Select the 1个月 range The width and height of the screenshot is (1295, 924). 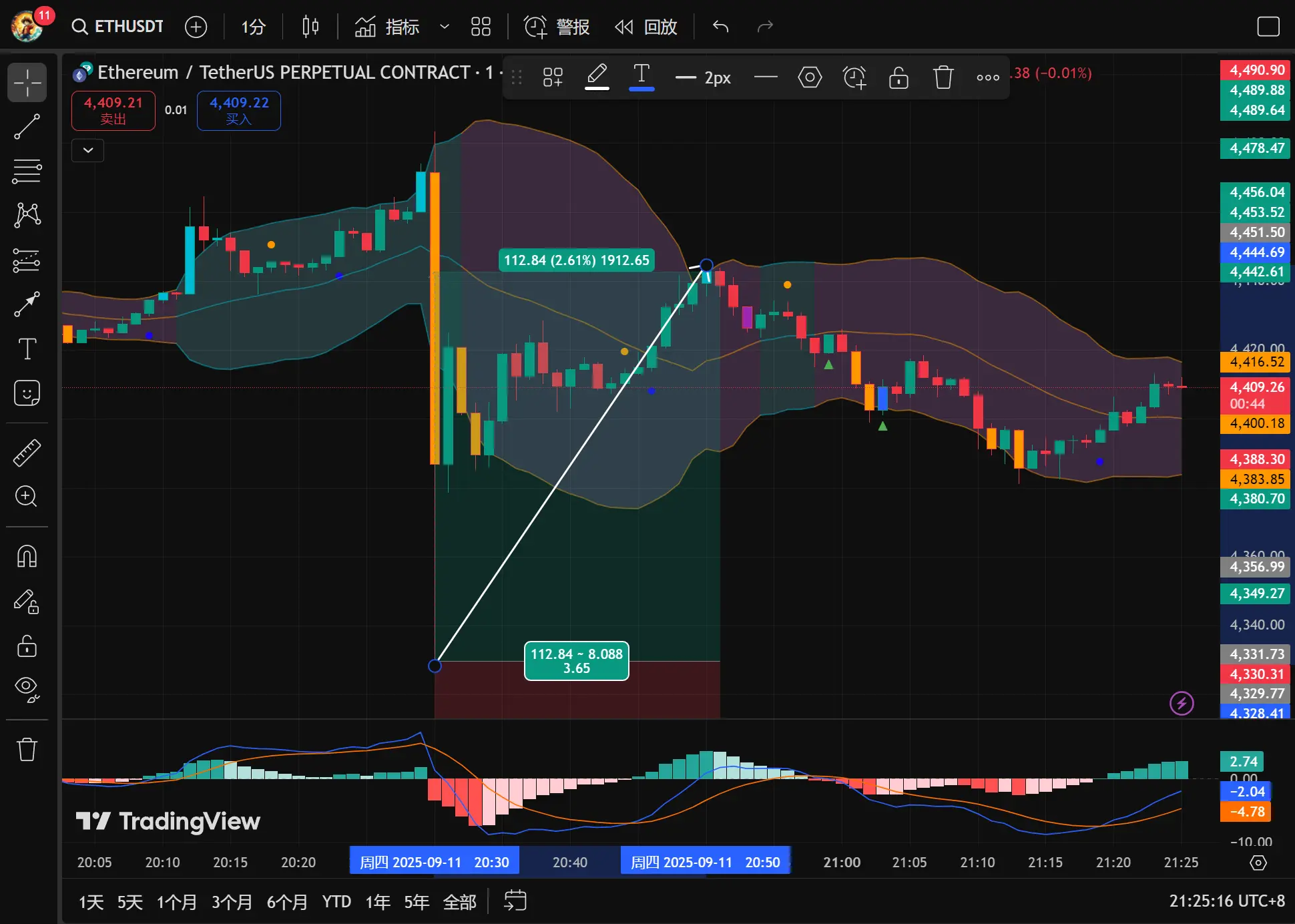coord(177,902)
